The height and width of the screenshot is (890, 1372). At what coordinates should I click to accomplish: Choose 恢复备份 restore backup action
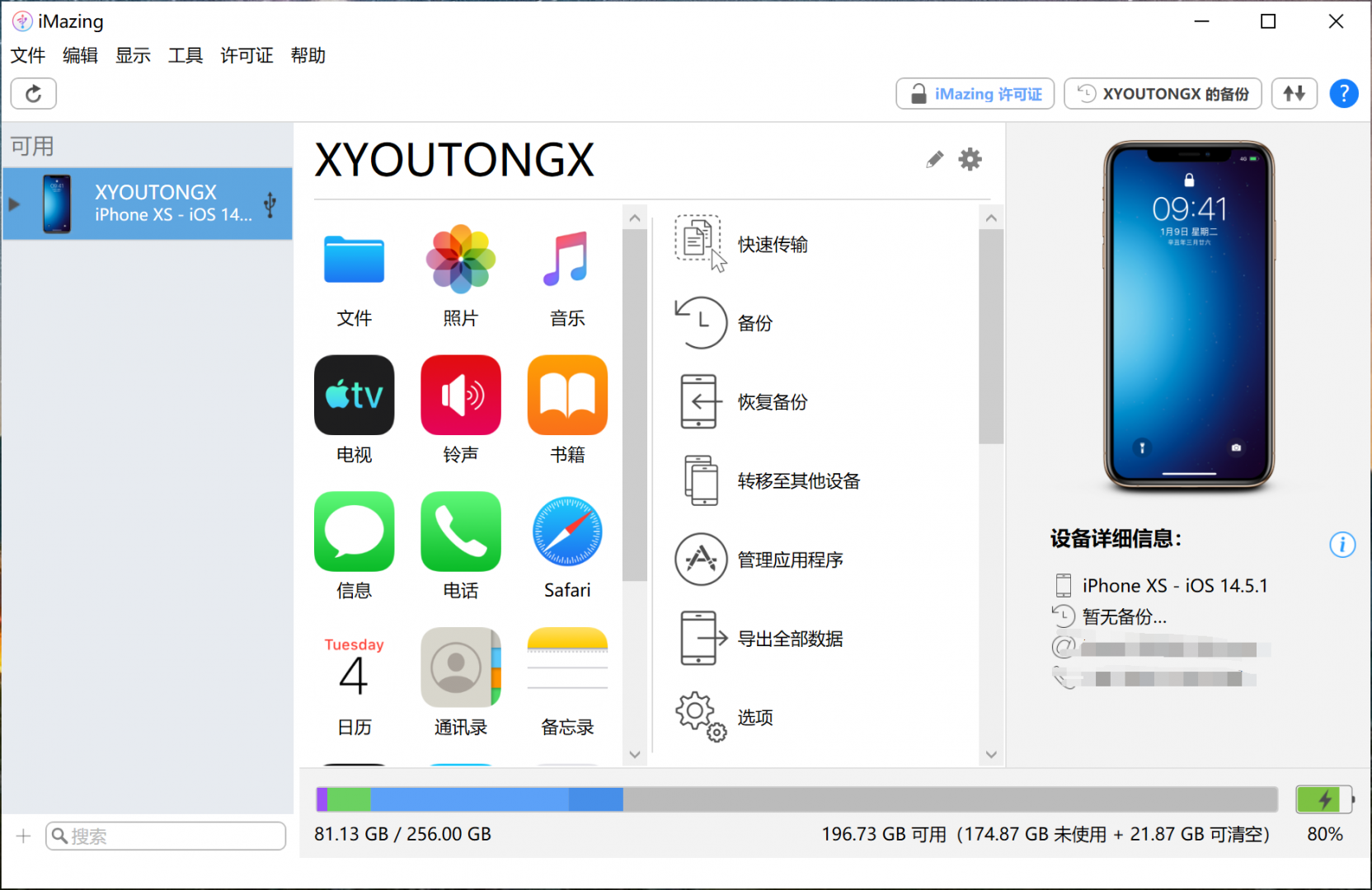pos(742,402)
